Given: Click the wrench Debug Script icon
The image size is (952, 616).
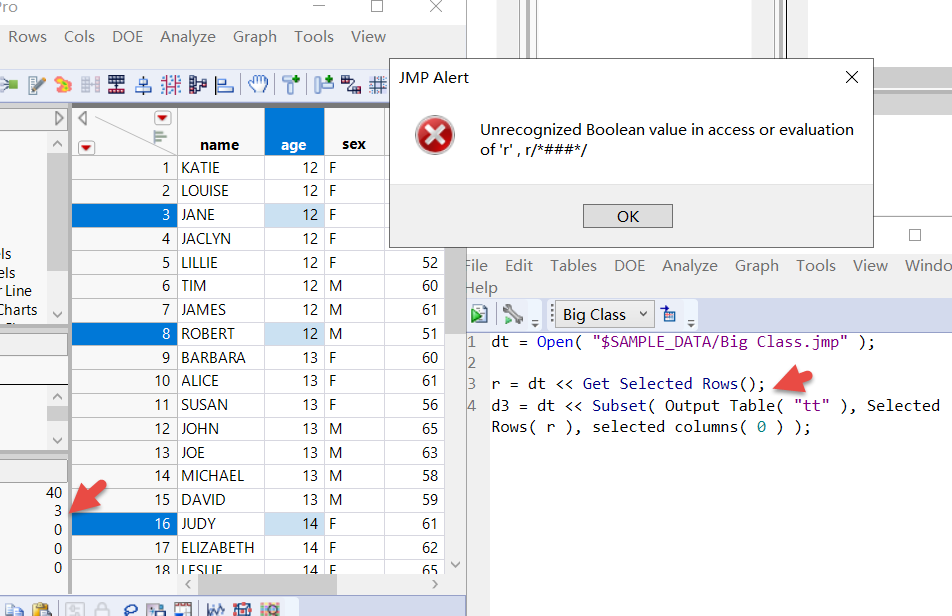Looking at the screenshot, I should coord(512,314).
